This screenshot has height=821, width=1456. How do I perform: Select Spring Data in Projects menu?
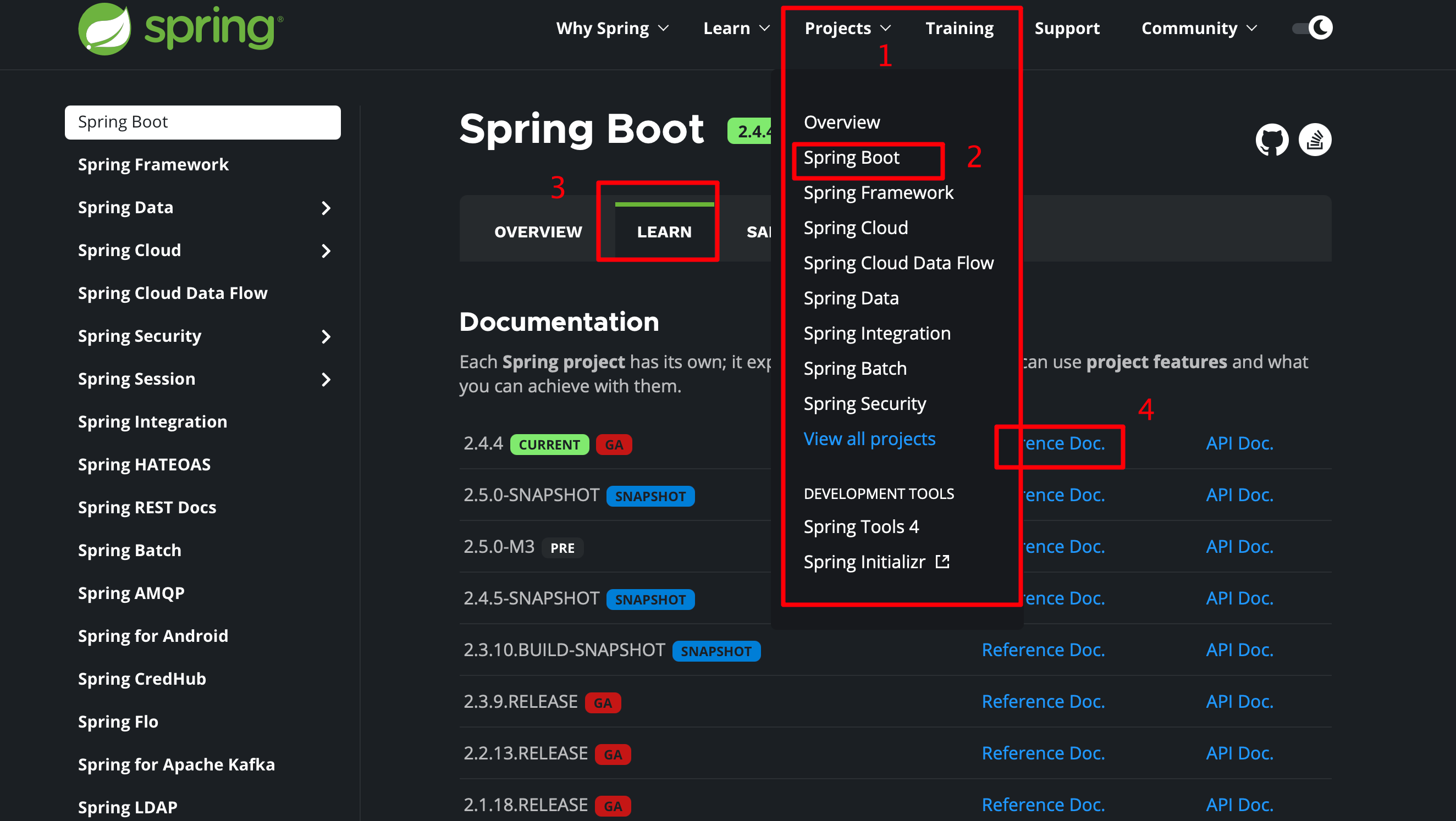(x=851, y=298)
